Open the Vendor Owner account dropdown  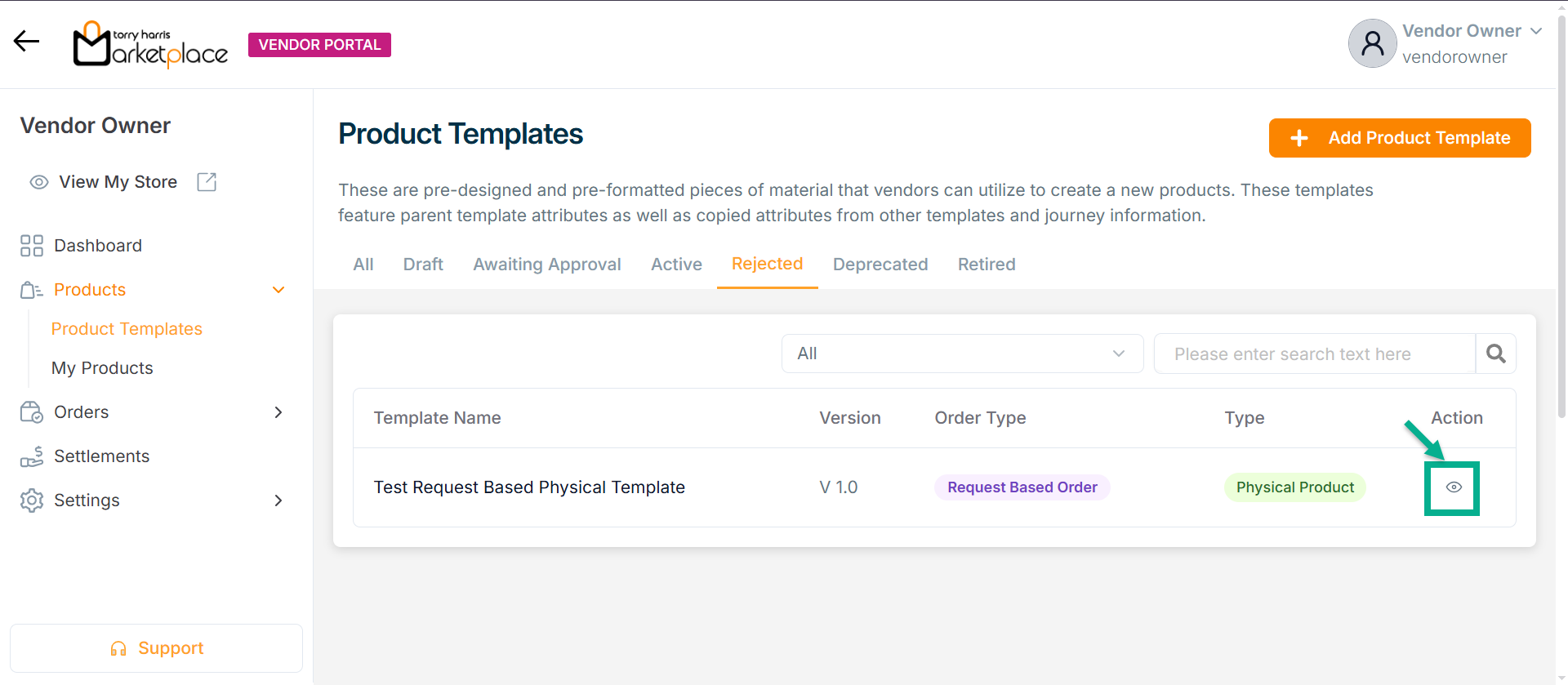point(1535,31)
